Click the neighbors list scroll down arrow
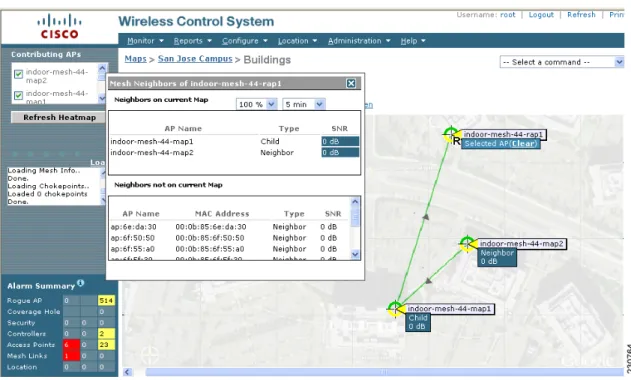Image resolution: width=631 pixels, height=380 pixels. click(355, 254)
